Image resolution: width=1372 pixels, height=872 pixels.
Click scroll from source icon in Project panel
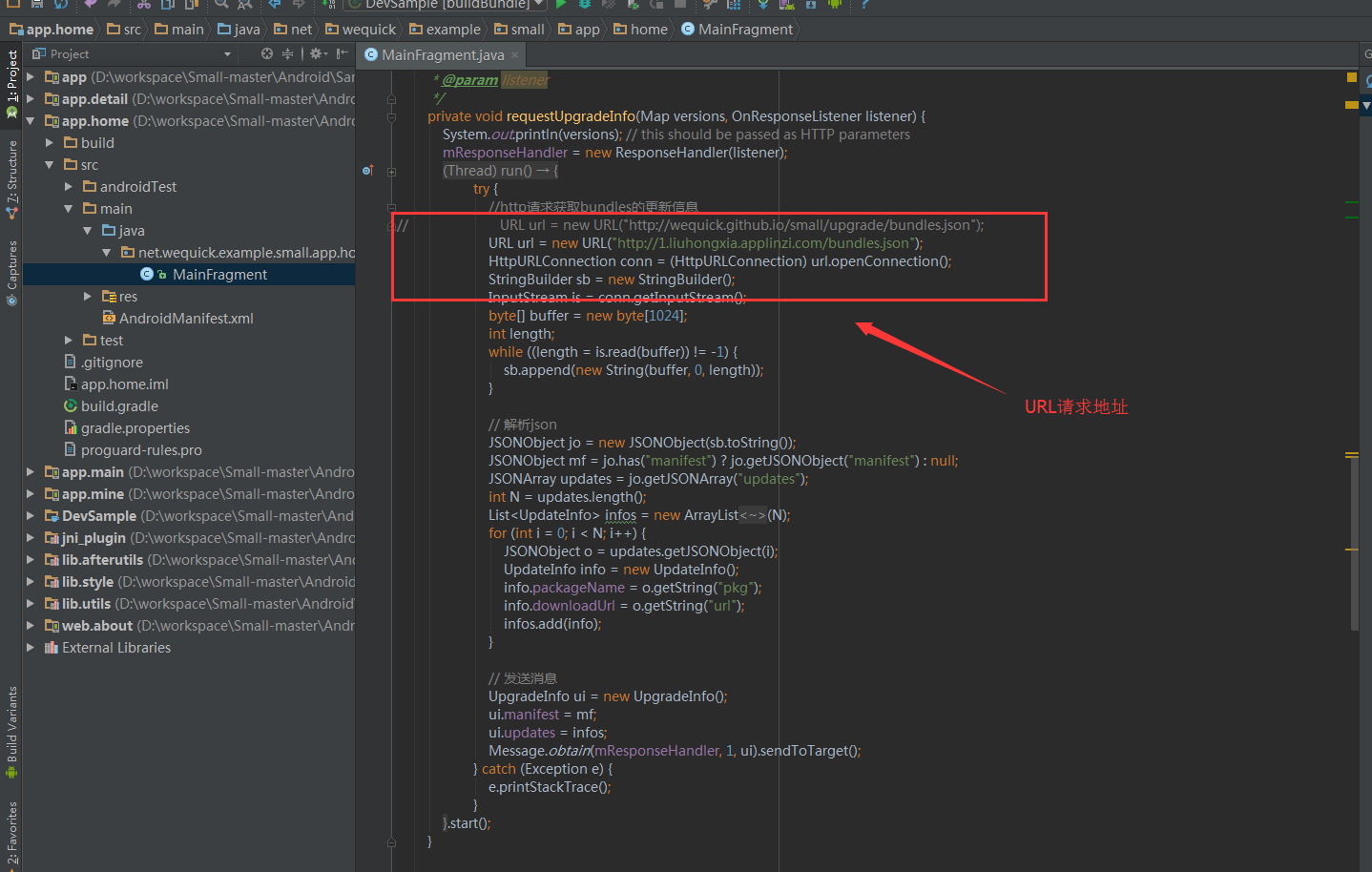pos(267,54)
